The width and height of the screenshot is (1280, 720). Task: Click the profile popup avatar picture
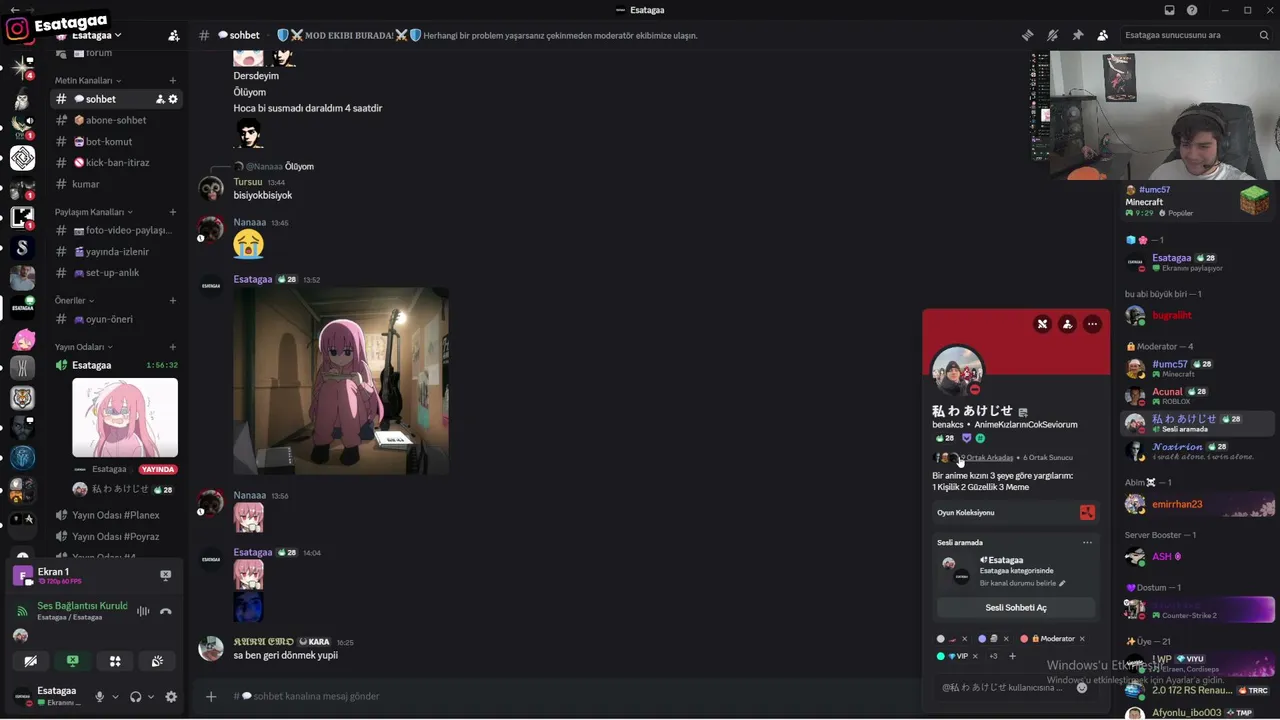click(x=957, y=371)
